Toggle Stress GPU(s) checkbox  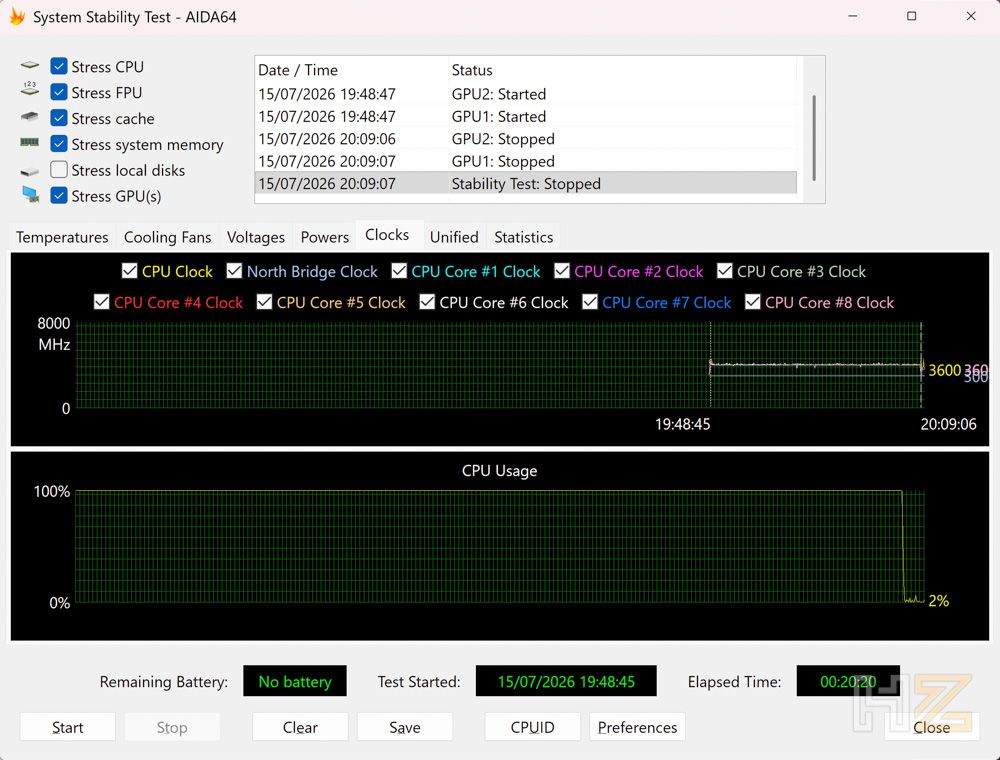pos(59,196)
